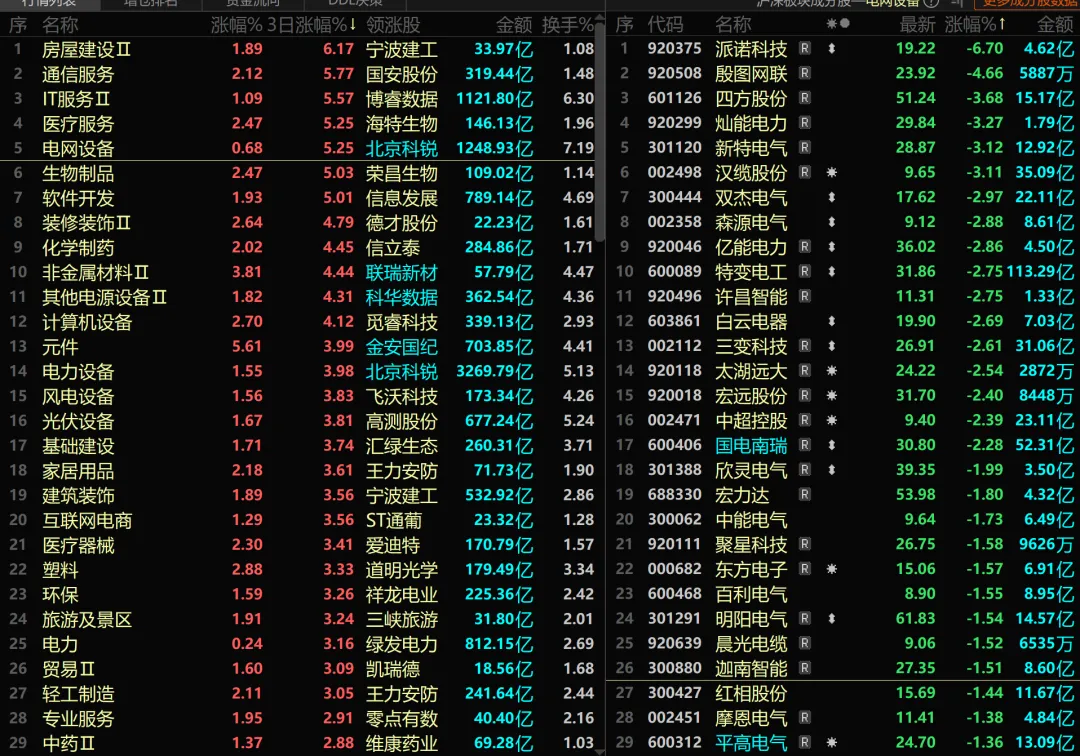Click the R badge beside 灿能电力
This screenshot has height=756, width=1080.
pos(804,123)
